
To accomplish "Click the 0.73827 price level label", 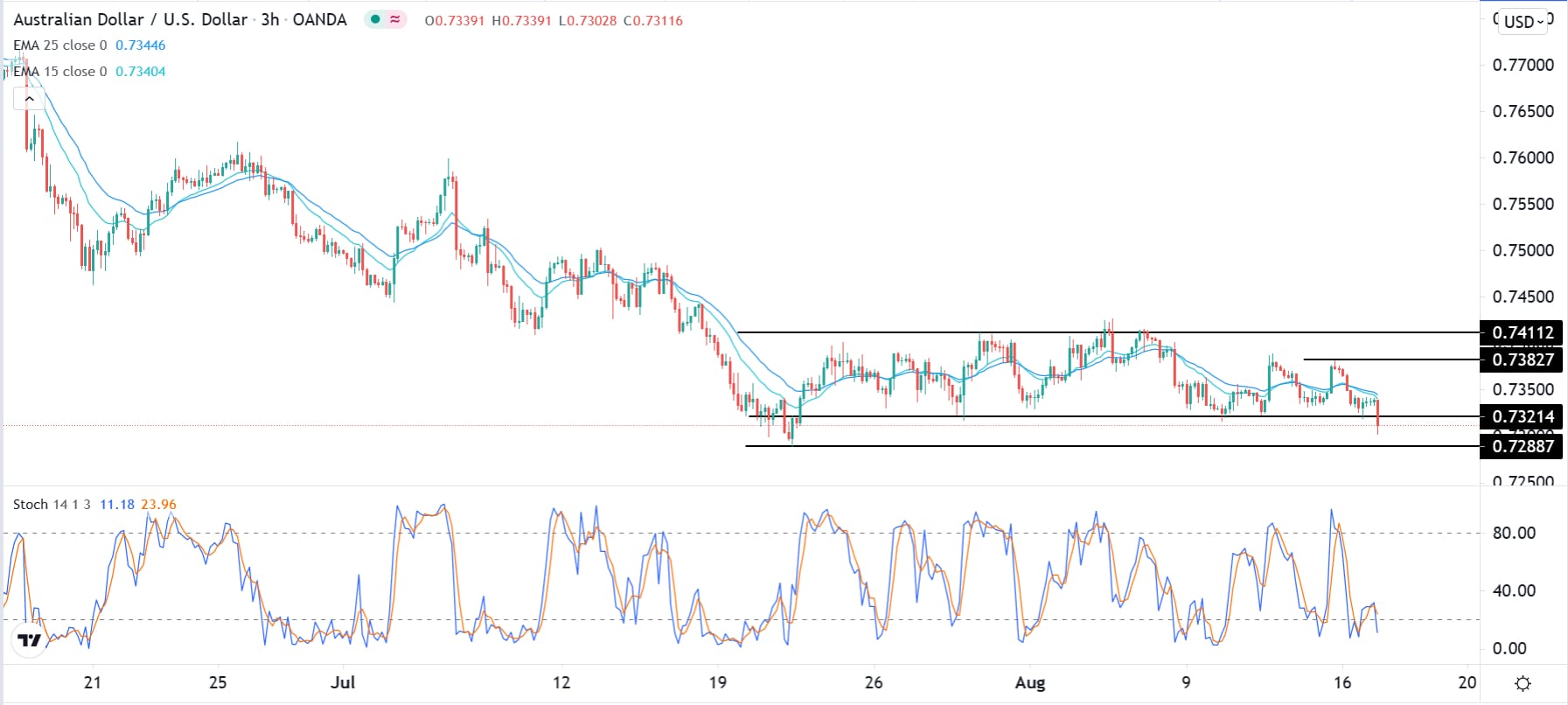I will click(1523, 359).
